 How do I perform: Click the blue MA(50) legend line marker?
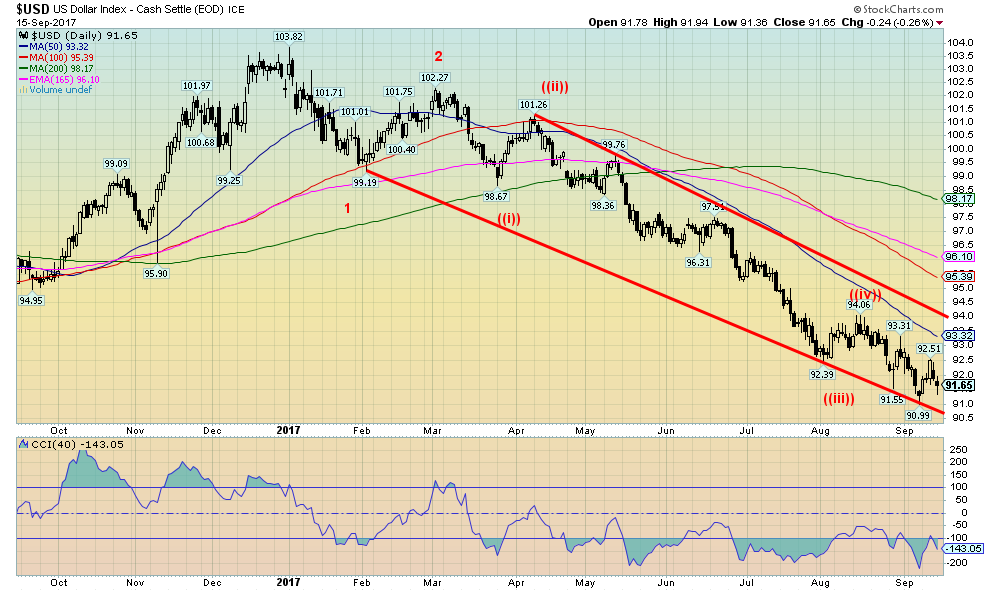click(x=24, y=47)
